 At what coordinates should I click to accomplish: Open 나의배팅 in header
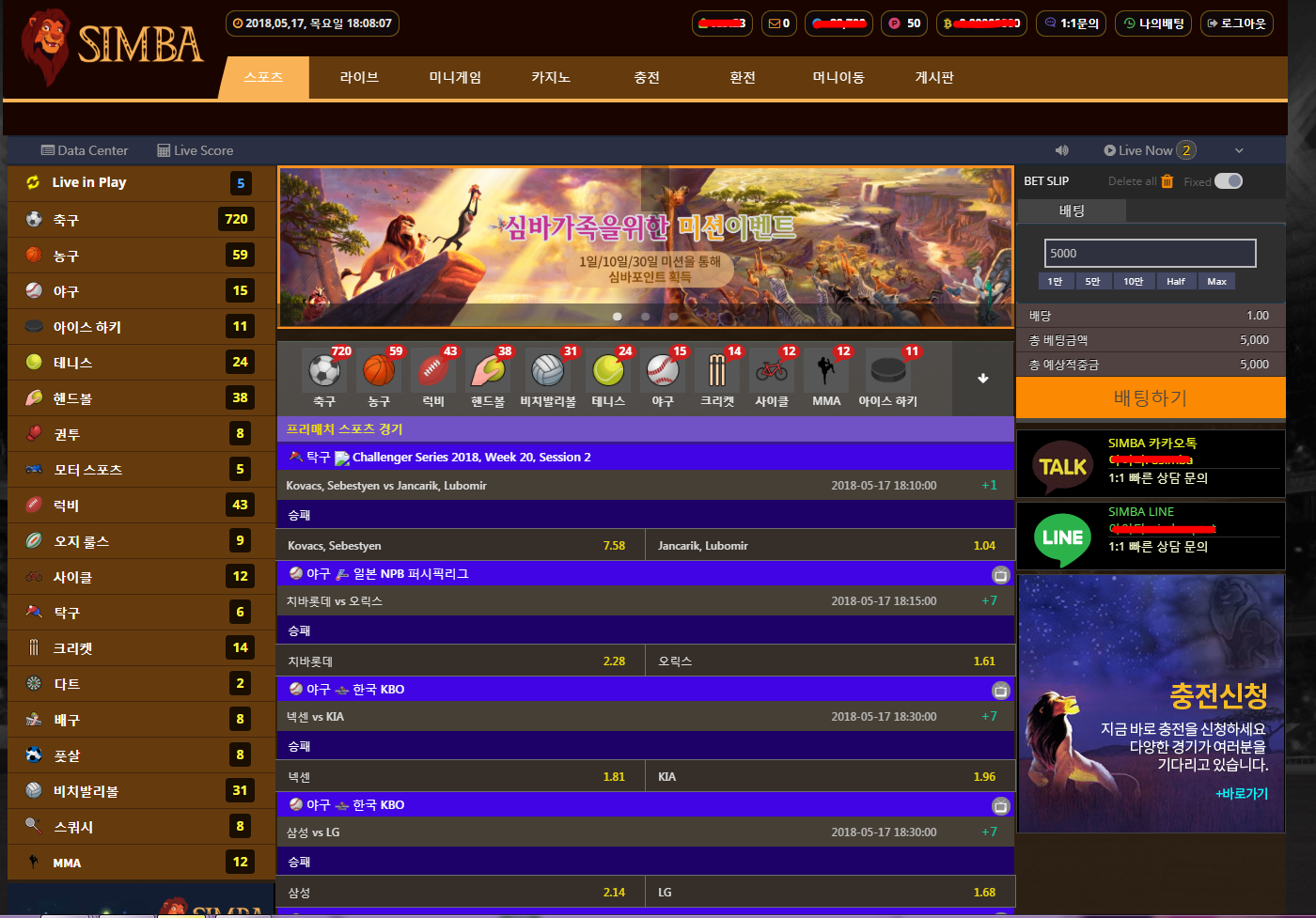1153,23
